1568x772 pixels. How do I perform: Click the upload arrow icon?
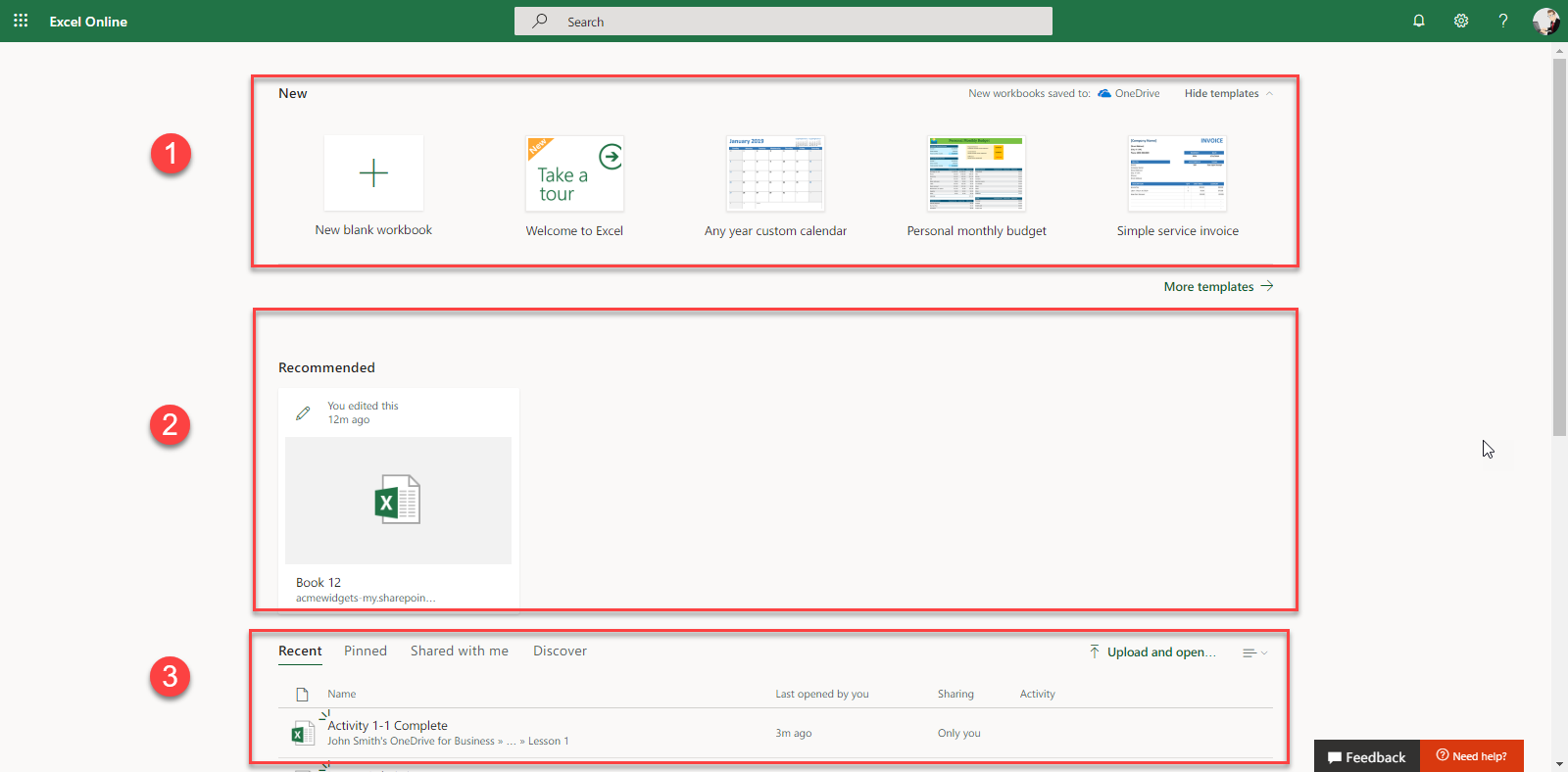click(1095, 651)
